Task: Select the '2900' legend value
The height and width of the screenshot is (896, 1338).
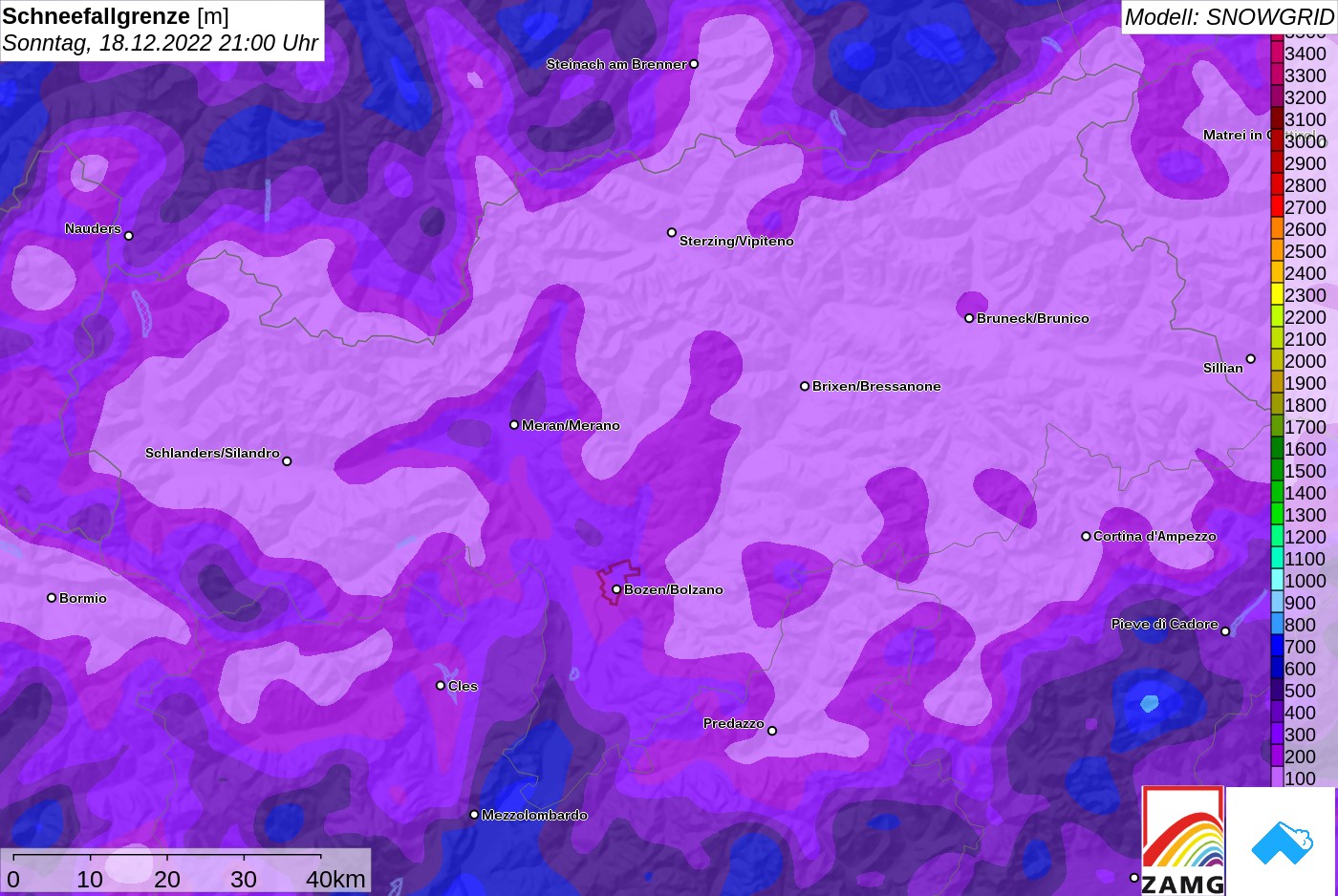Action: tap(1306, 163)
